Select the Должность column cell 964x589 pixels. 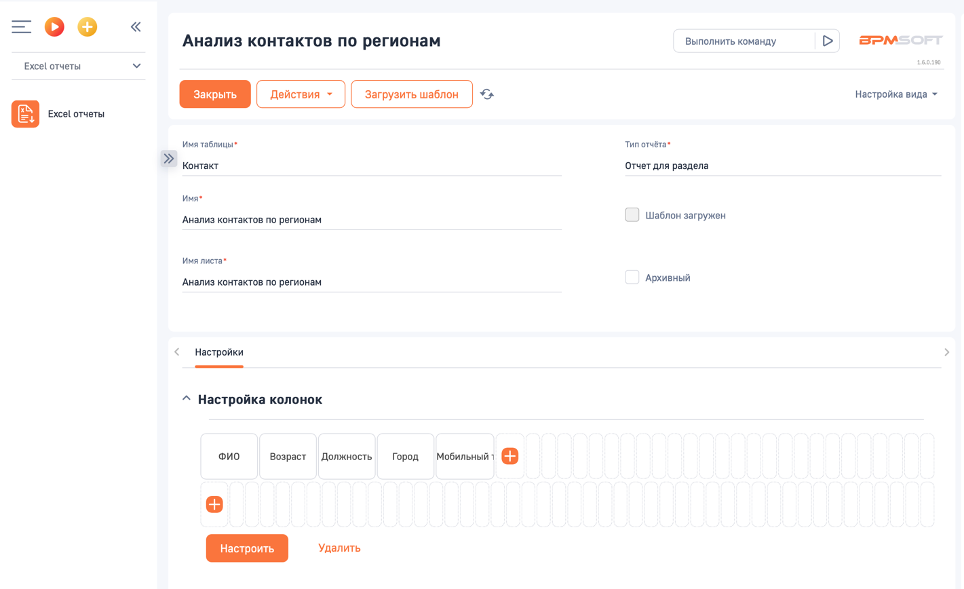point(347,456)
